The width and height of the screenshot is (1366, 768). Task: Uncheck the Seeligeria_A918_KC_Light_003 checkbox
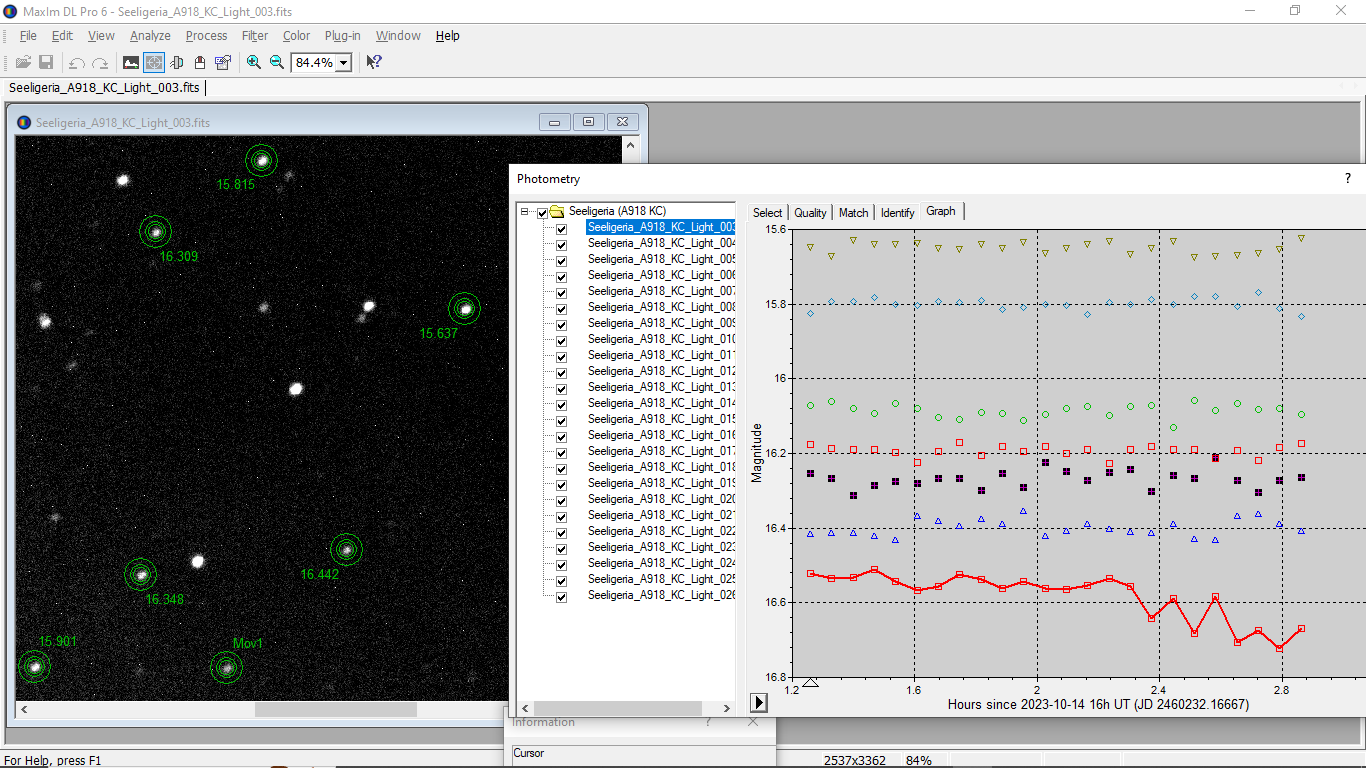click(561, 229)
